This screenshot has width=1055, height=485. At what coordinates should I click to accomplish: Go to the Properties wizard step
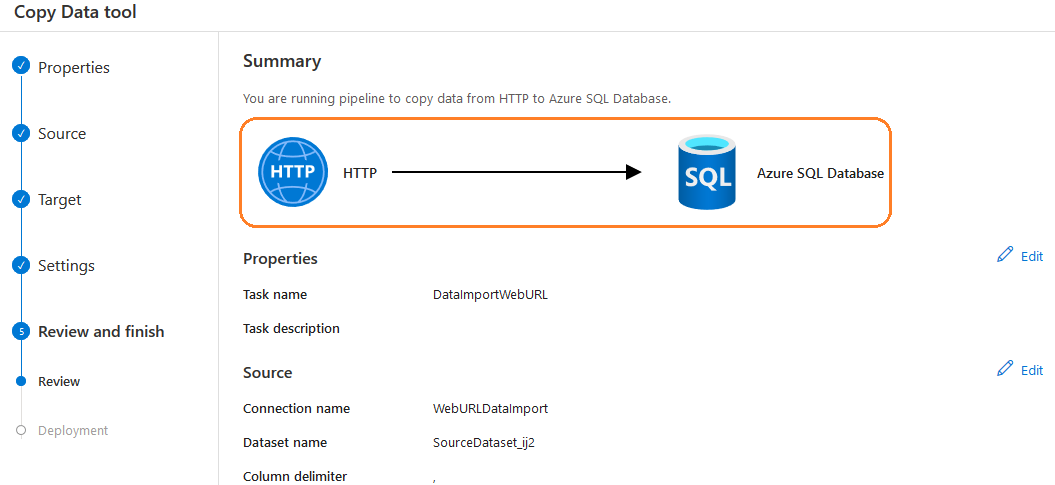tap(74, 68)
